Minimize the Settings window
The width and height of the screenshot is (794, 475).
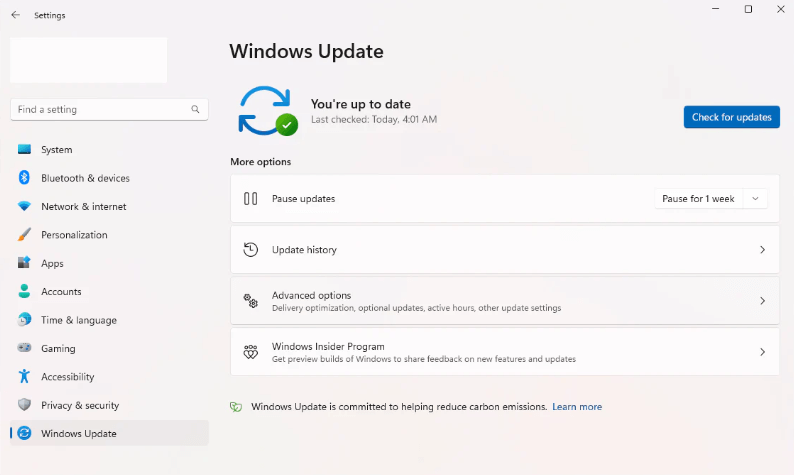[x=716, y=9]
